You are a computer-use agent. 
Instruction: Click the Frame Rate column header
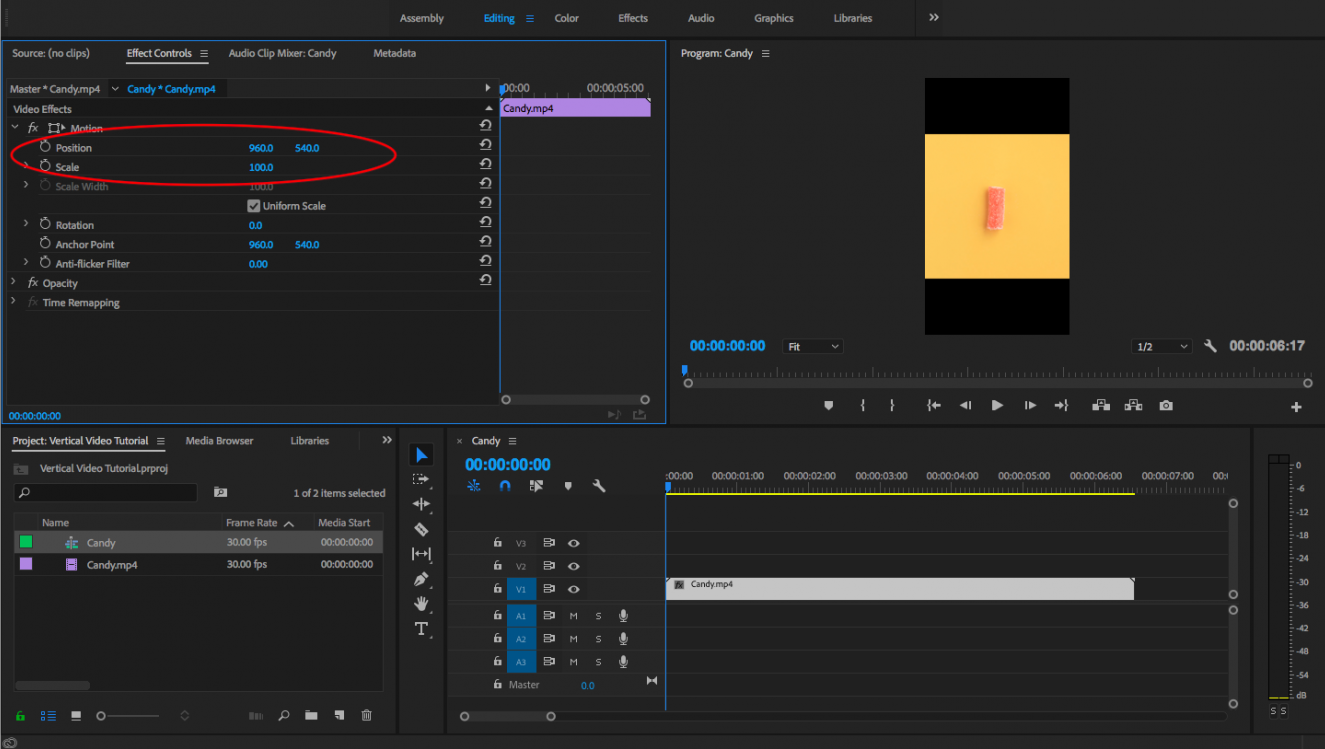point(252,523)
